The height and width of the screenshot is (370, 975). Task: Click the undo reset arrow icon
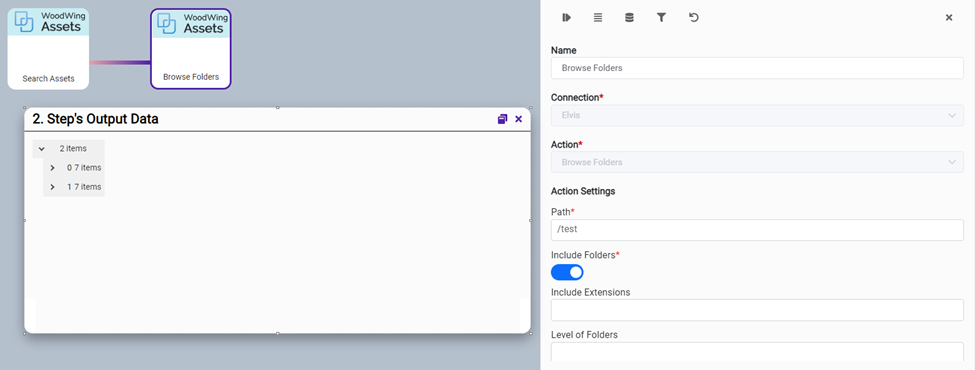coord(693,17)
